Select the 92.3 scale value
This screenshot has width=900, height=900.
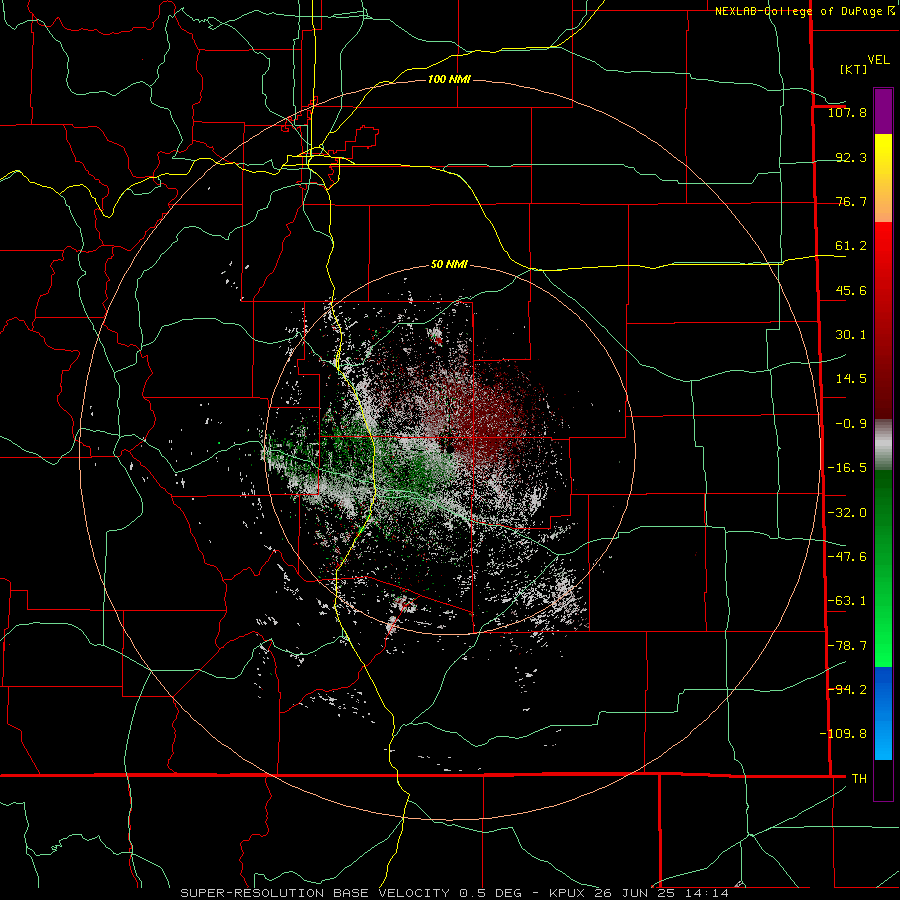851,157
